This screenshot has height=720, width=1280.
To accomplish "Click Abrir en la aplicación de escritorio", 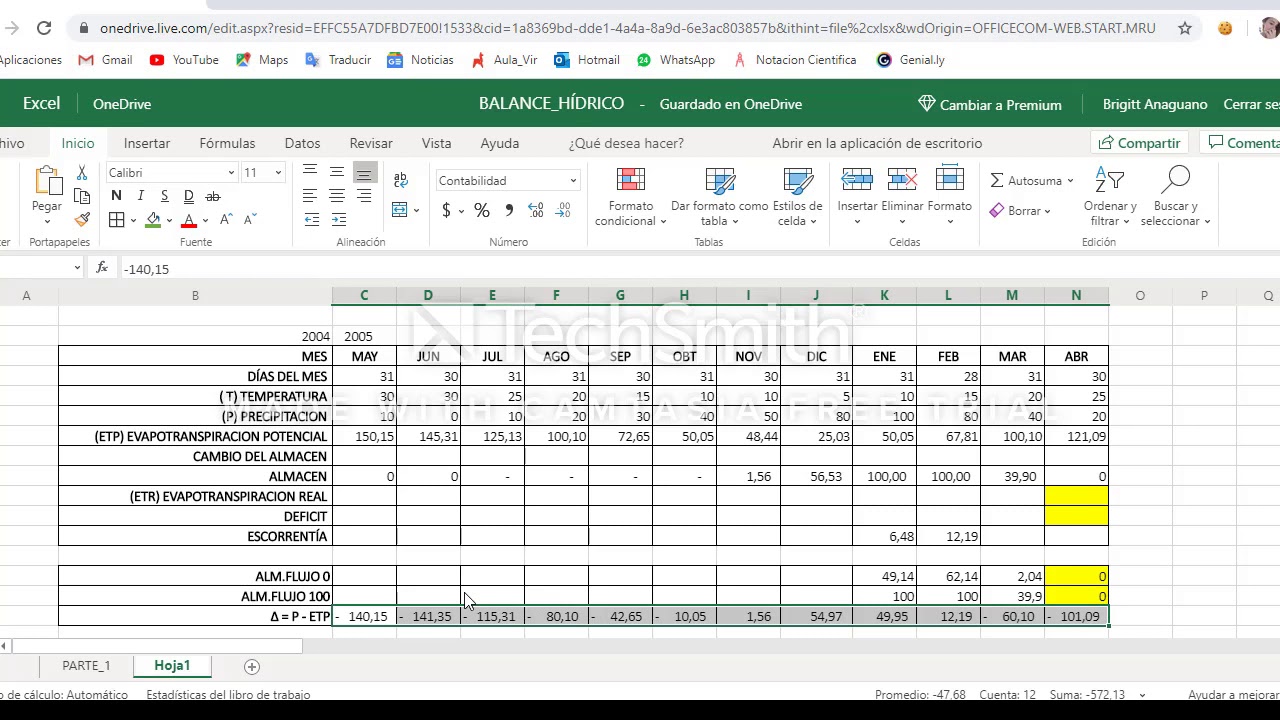I will click(877, 143).
